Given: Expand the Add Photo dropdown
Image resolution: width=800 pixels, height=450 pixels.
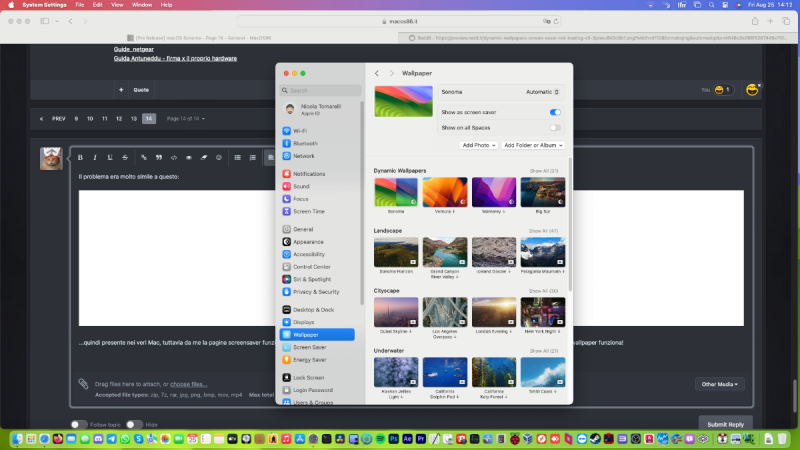Looking at the screenshot, I should [x=479, y=145].
